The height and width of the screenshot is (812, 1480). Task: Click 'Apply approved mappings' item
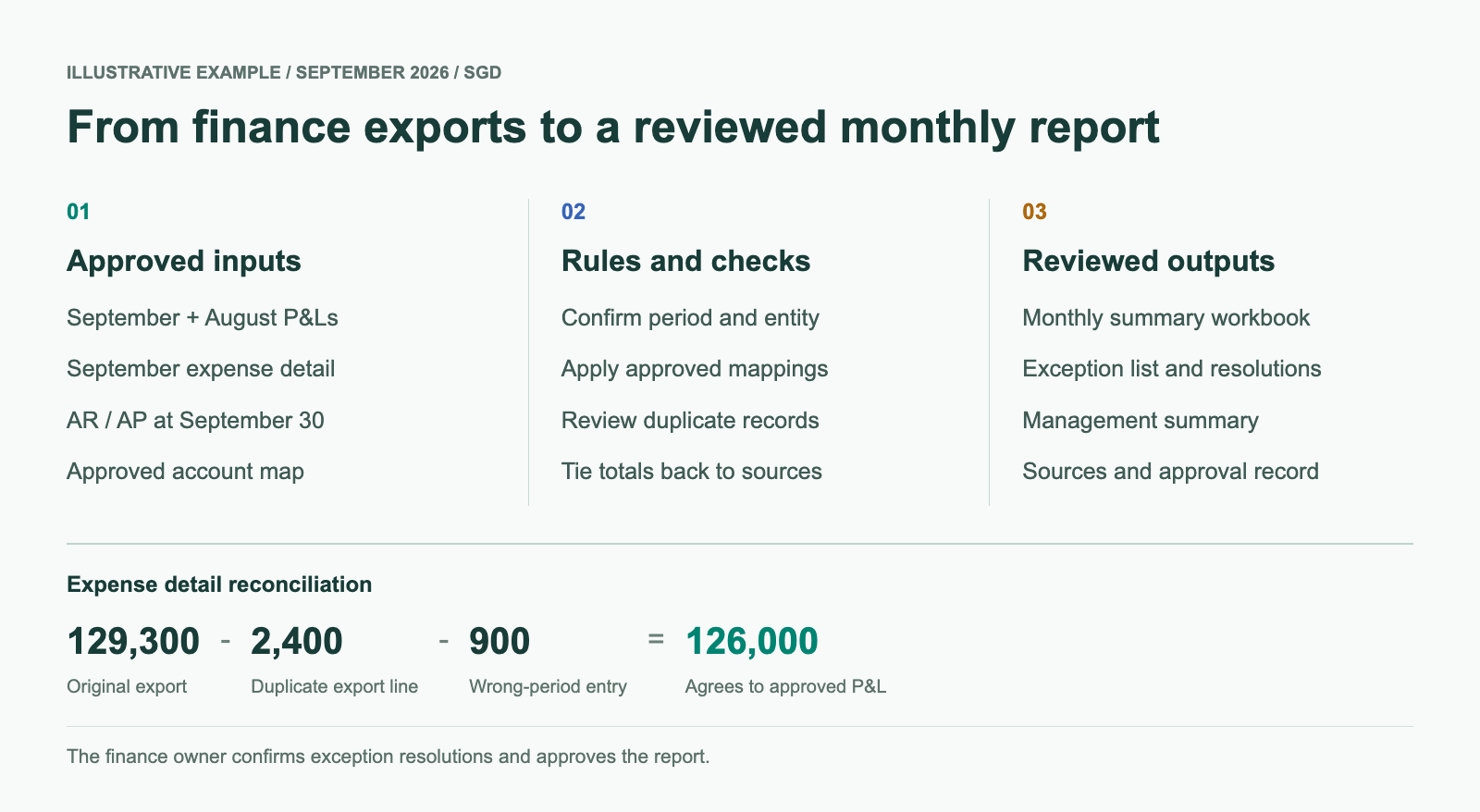click(x=695, y=369)
